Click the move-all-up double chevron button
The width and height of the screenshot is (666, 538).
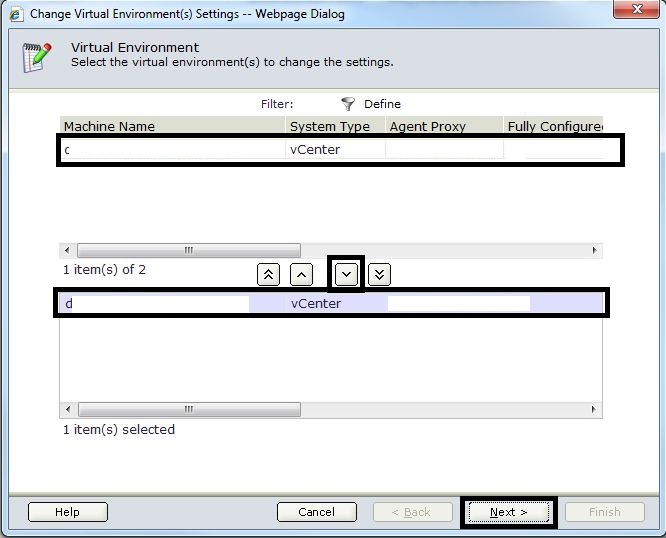pyautogui.click(x=268, y=274)
